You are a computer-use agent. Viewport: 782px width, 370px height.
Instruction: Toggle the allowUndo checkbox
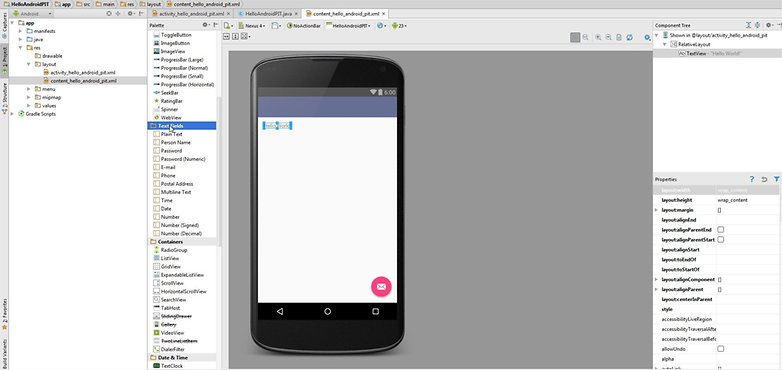click(721, 349)
